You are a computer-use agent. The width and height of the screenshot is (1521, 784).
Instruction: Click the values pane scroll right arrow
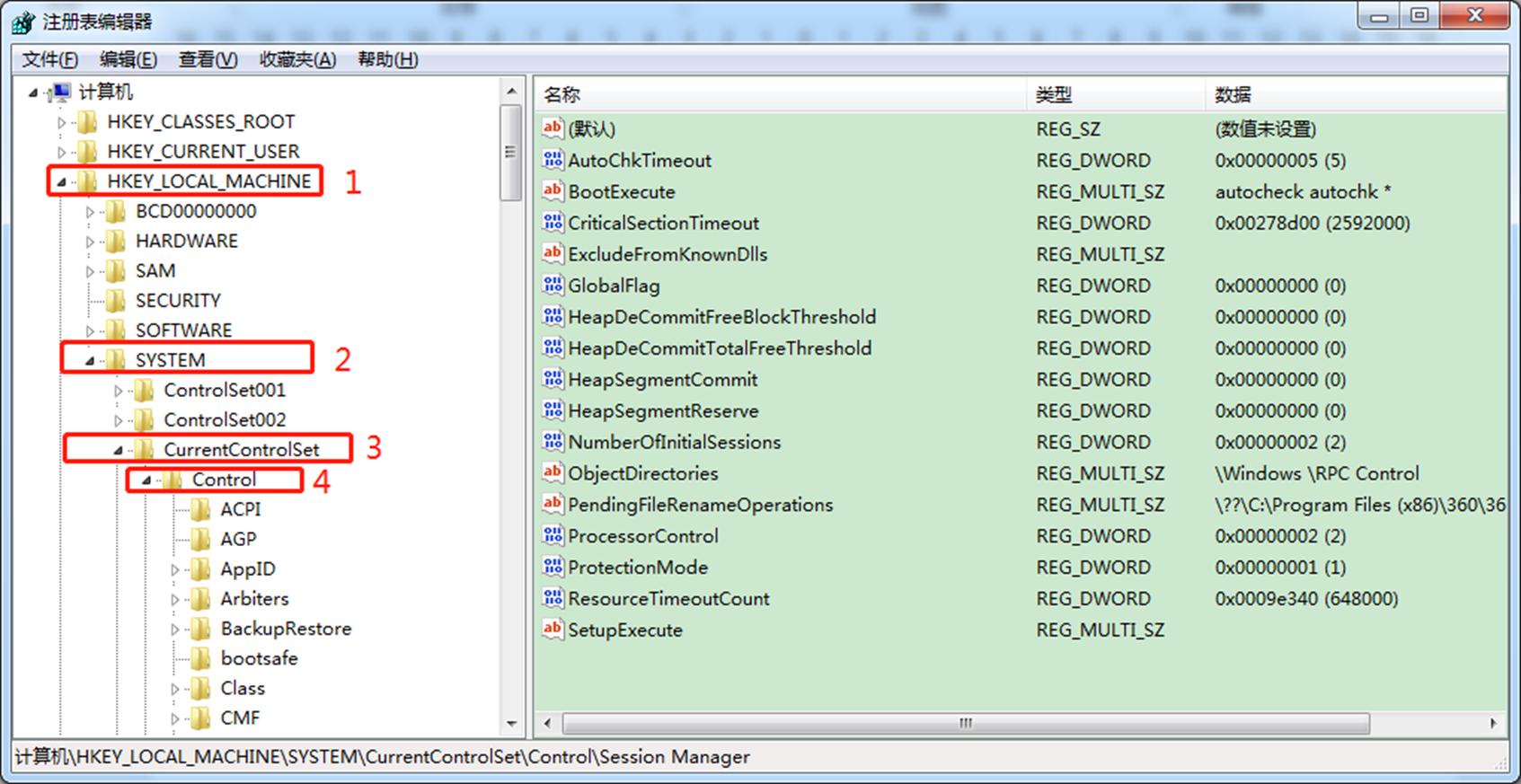pos(1494,723)
